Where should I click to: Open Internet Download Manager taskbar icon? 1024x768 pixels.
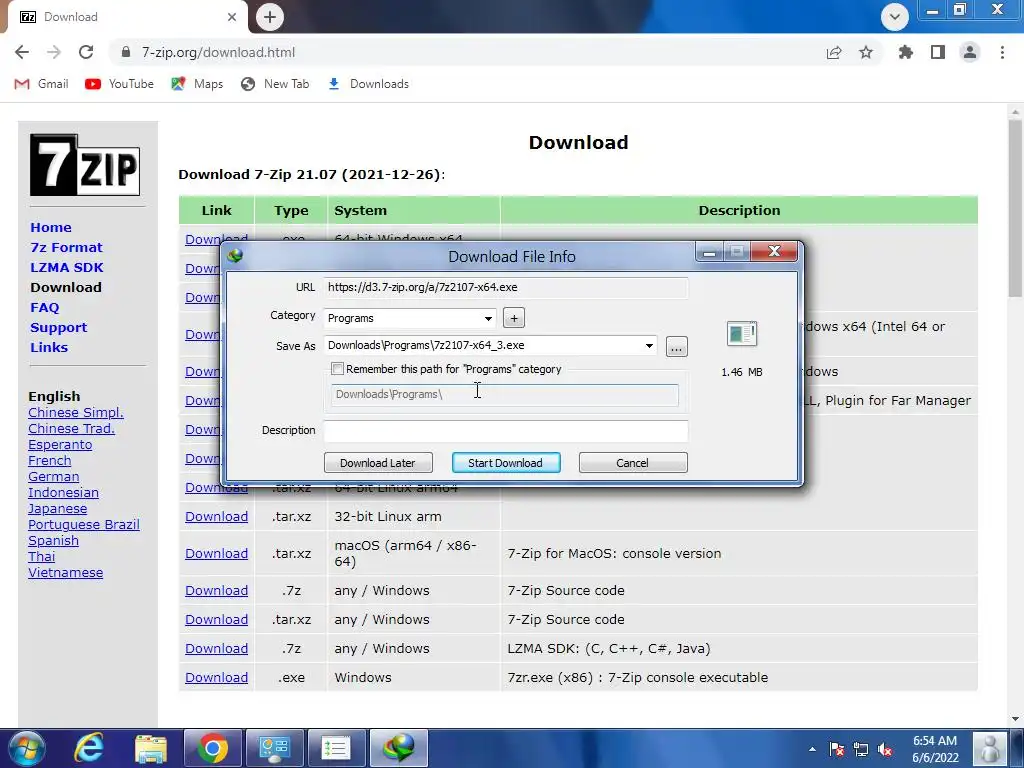point(399,748)
